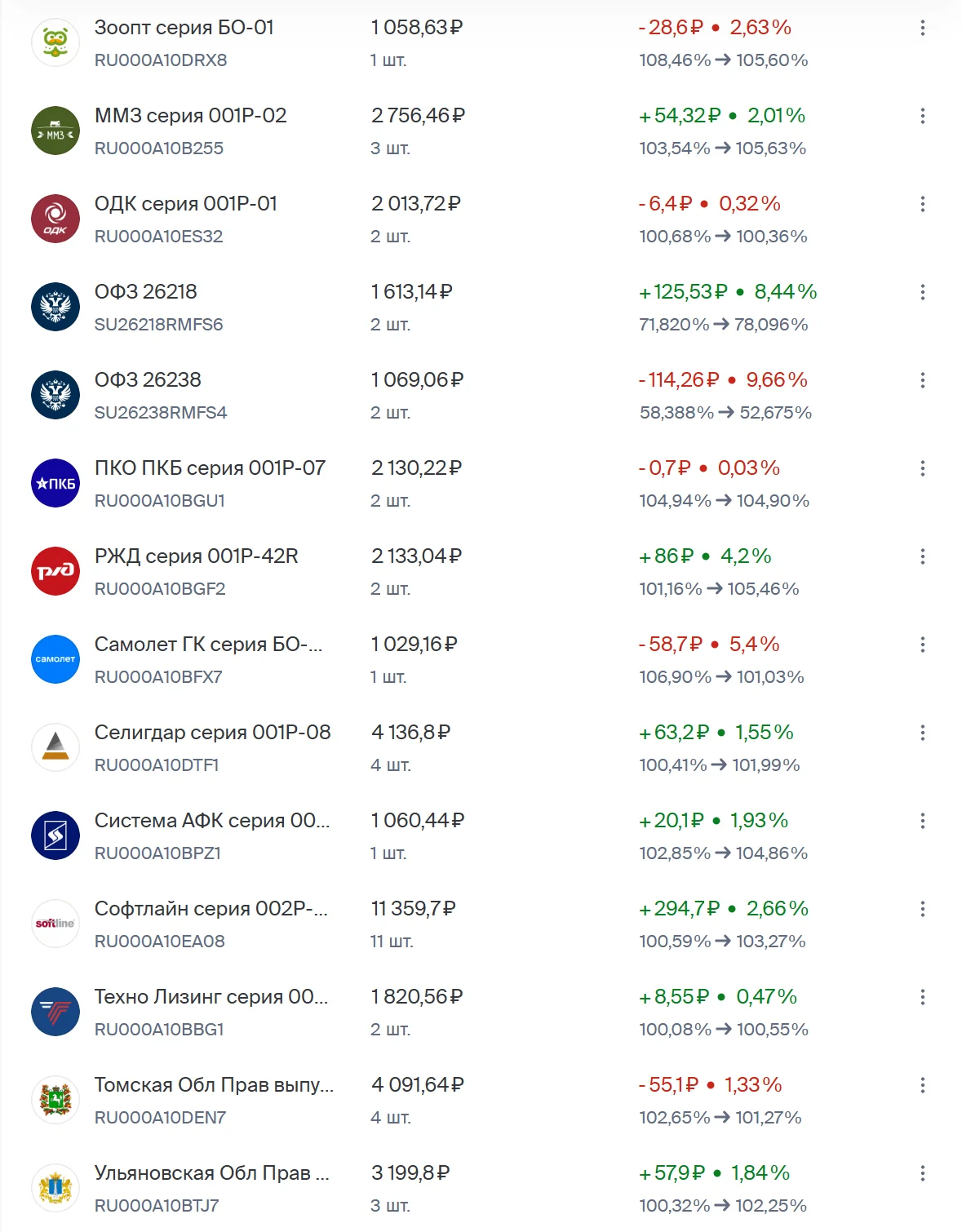The width and height of the screenshot is (962, 1232).
Task: Click the Селигдар pyramid logo icon
Action: pos(55,747)
